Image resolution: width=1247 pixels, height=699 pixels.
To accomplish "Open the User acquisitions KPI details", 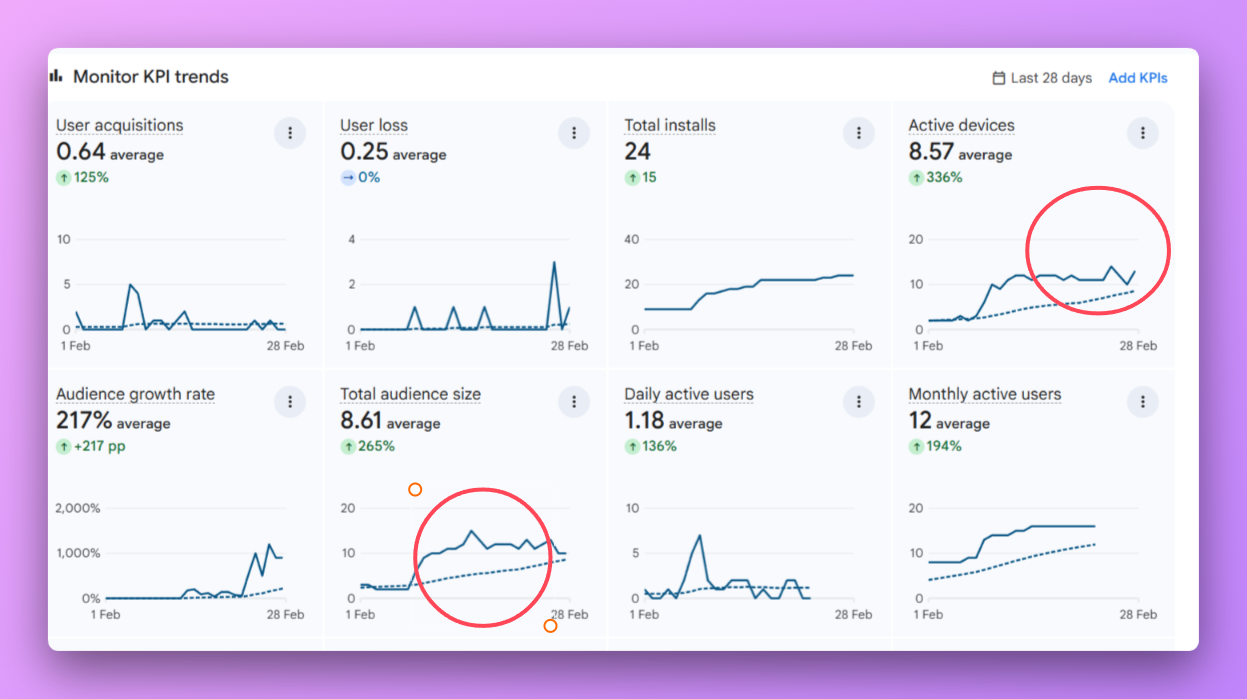I will [118, 125].
